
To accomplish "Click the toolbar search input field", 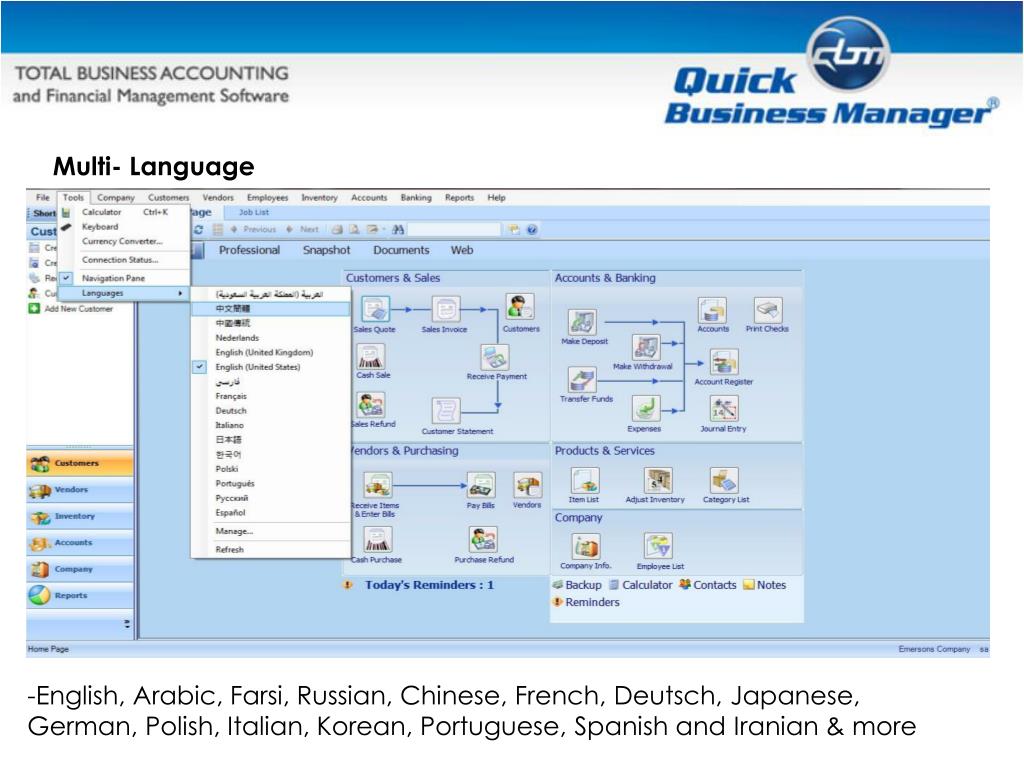I will coord(455,230).
